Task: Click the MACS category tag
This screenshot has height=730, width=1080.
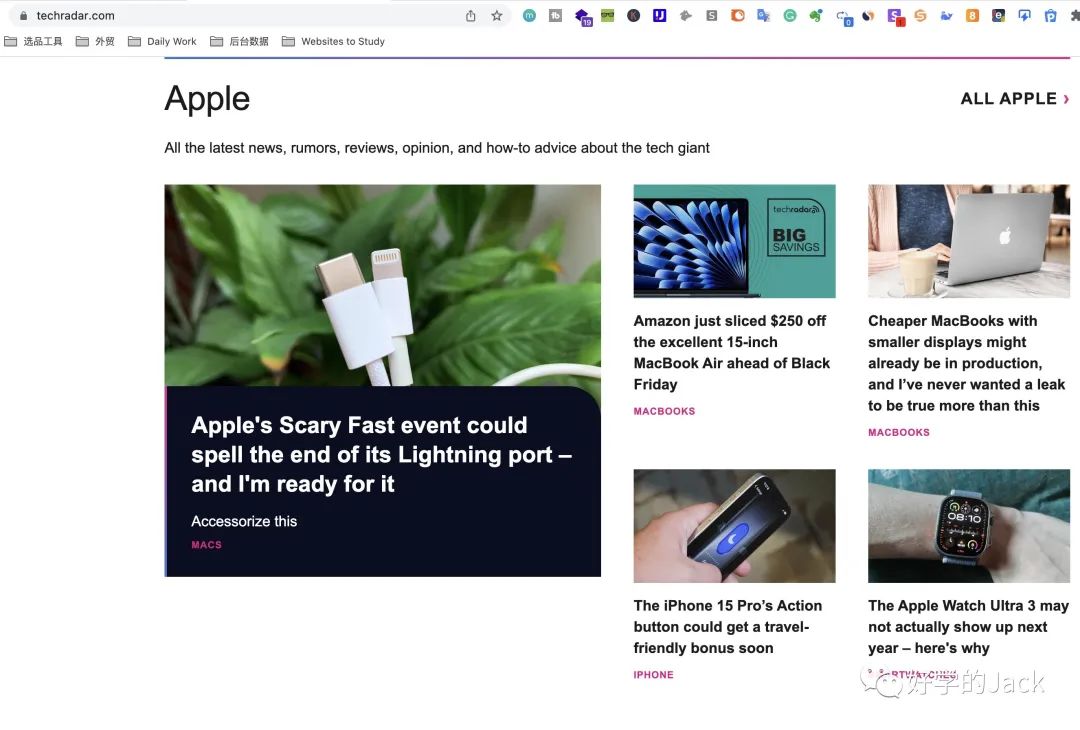Action: click(x=207, y=545)
